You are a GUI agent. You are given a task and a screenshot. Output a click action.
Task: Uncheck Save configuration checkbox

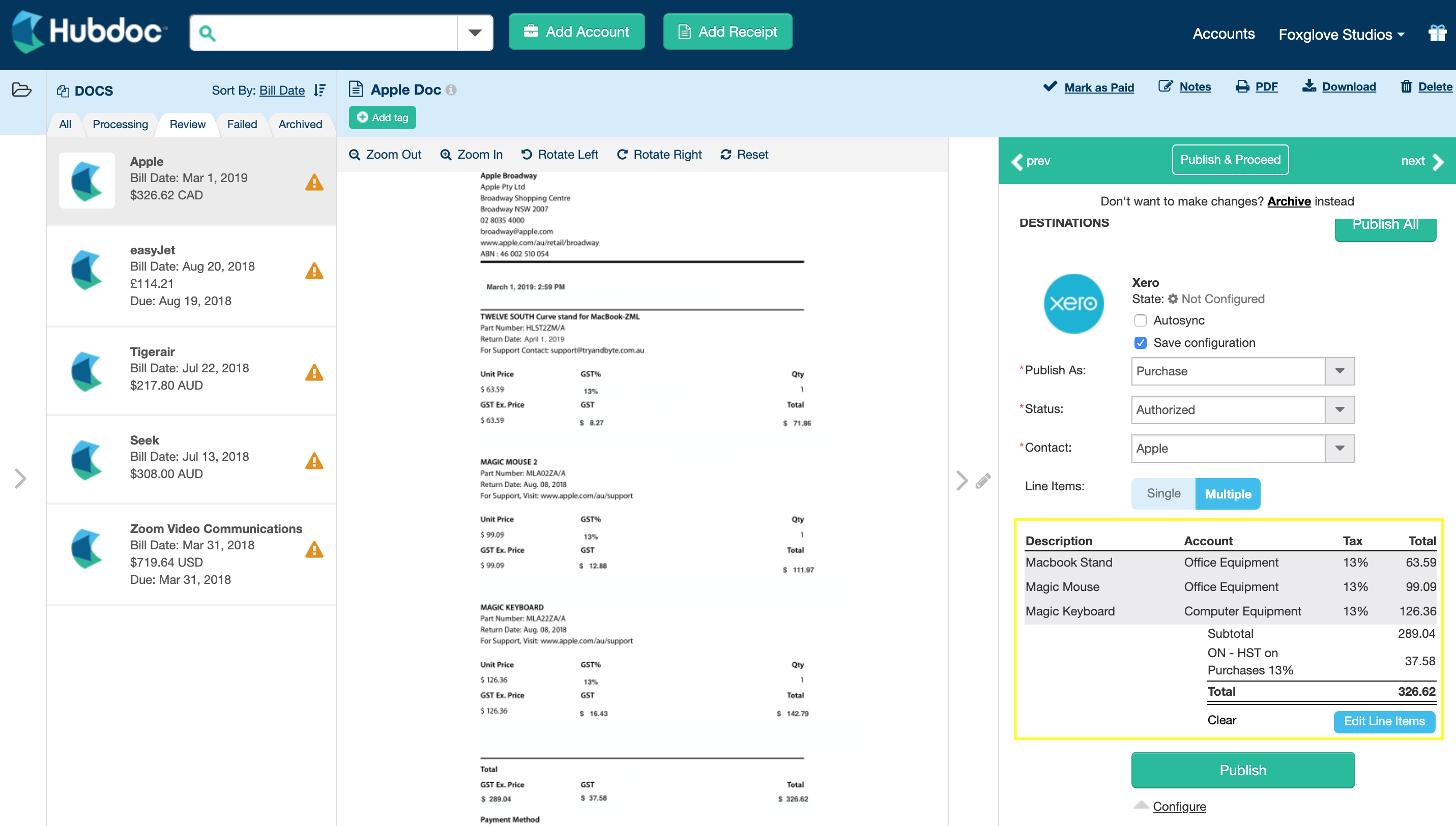coord(1140,343)
